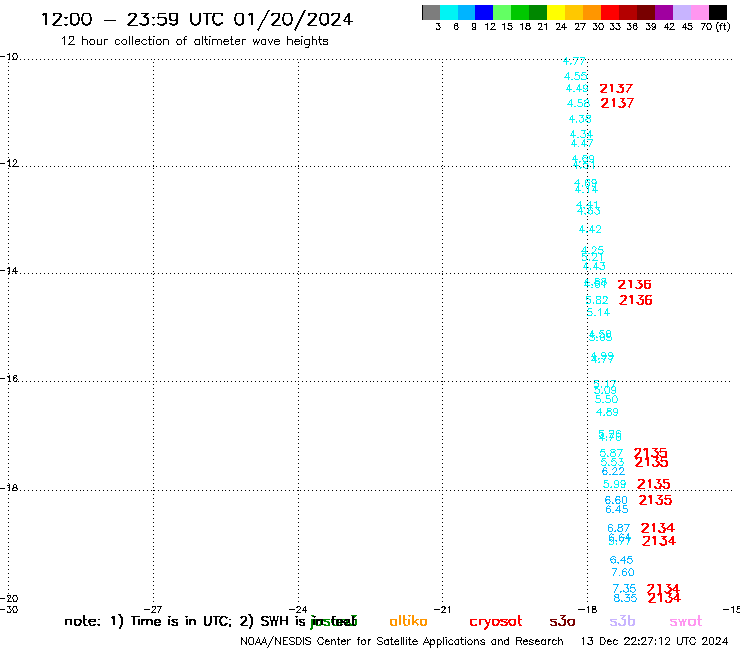The image size is (740, 650).
Task: Click the wave height value 7.60
Action: pyautogui.click(x=623, y=573)
